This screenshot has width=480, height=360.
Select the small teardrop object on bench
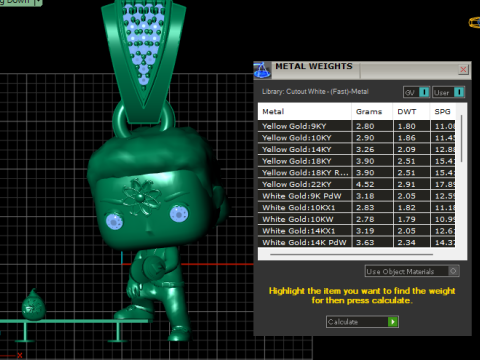click(33, 304)
